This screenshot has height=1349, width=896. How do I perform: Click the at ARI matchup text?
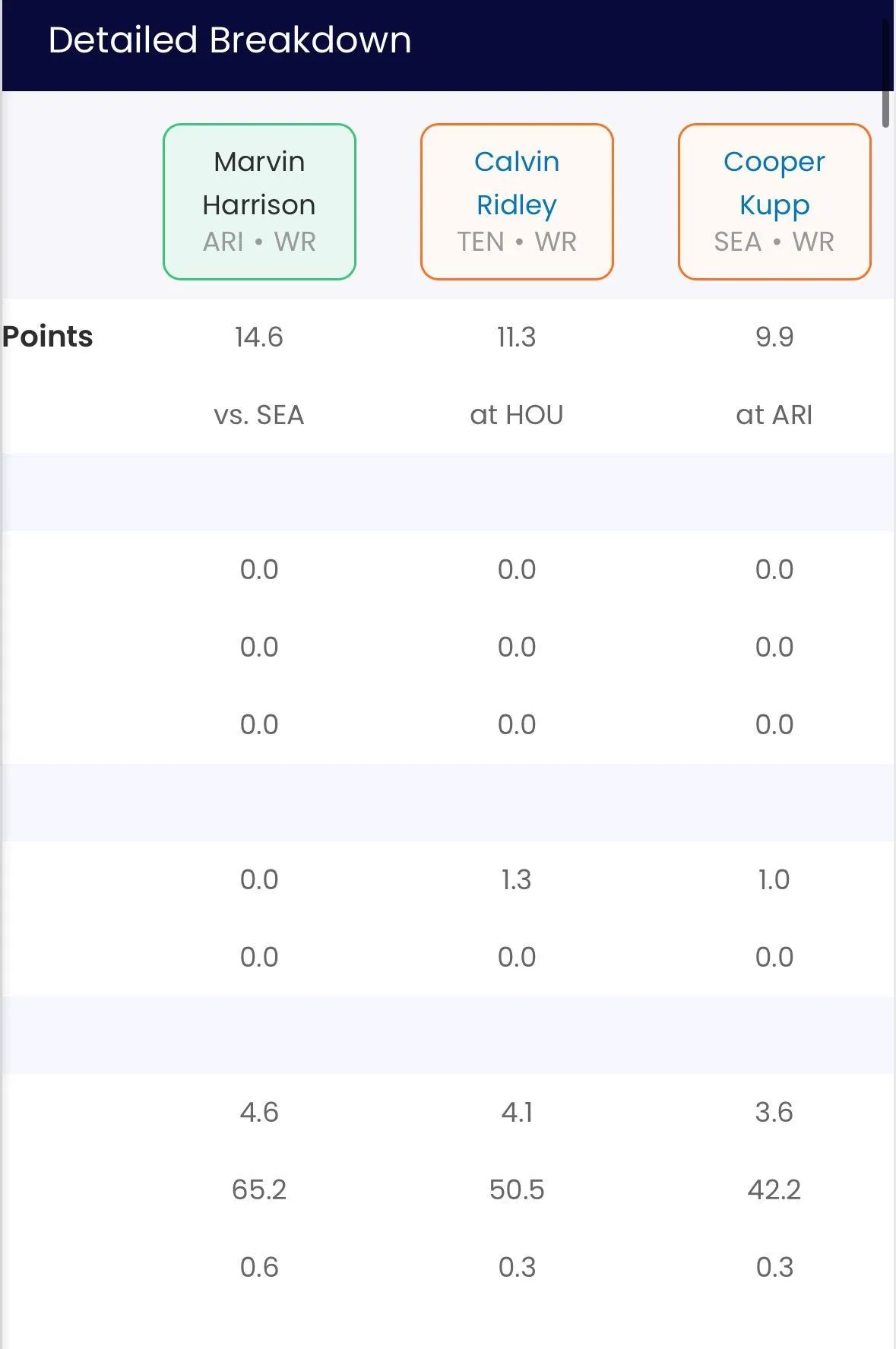[x=774, y=415]
